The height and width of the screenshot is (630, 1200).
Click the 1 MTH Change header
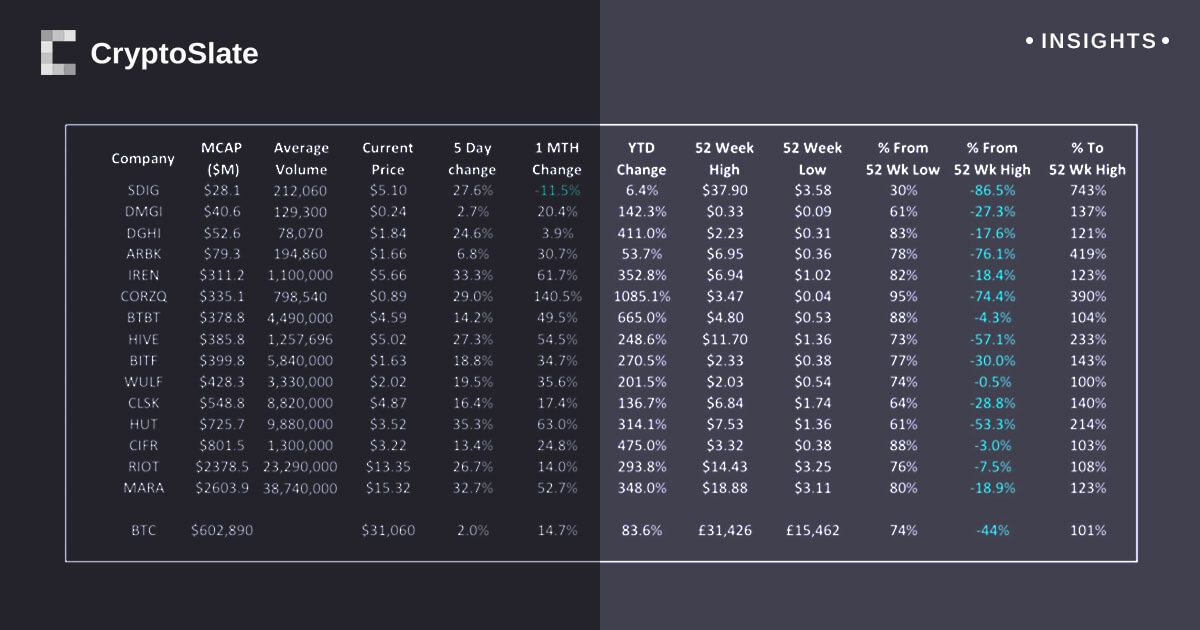coord(557,158)
